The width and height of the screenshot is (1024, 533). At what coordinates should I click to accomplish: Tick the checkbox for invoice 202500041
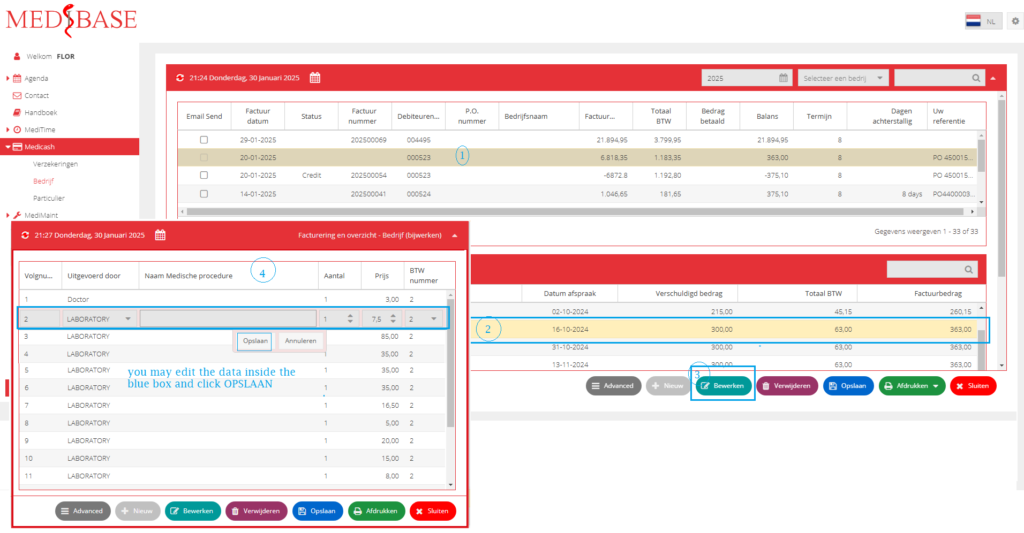click(204, 194)
